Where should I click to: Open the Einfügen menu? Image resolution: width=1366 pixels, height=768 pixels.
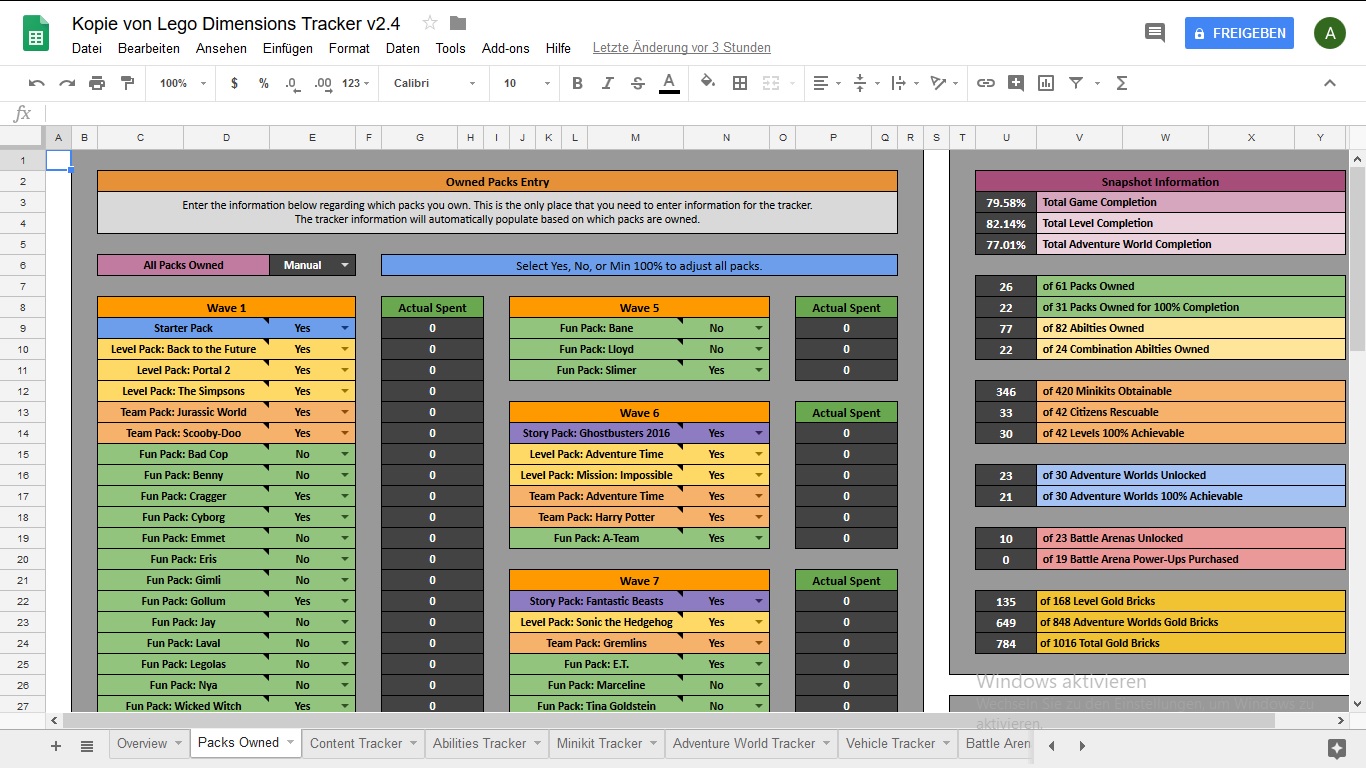coord(288,48)
